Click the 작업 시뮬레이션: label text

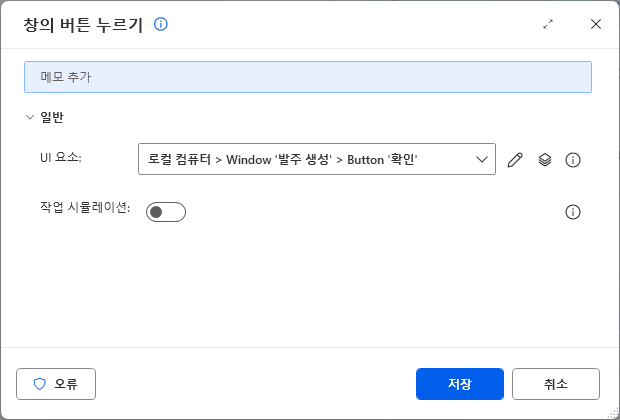(x=85, y=207)
